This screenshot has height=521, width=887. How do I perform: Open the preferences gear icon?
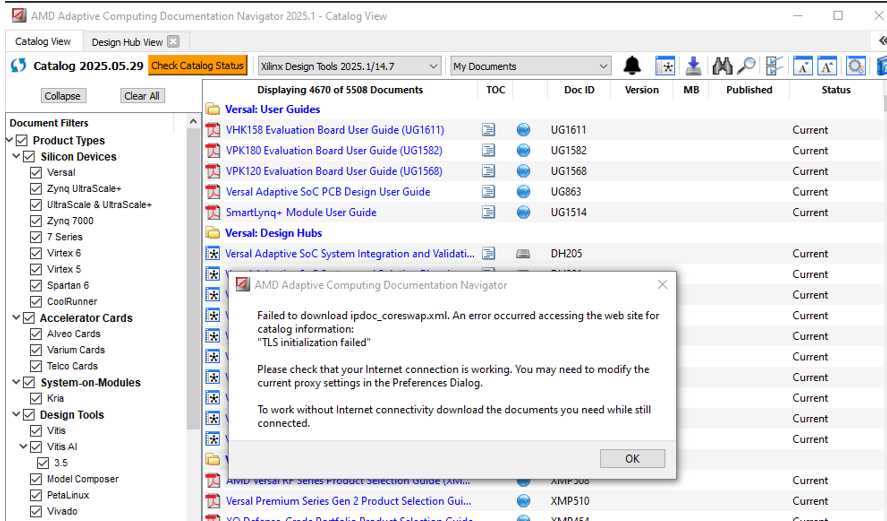[x=855, y=66]
